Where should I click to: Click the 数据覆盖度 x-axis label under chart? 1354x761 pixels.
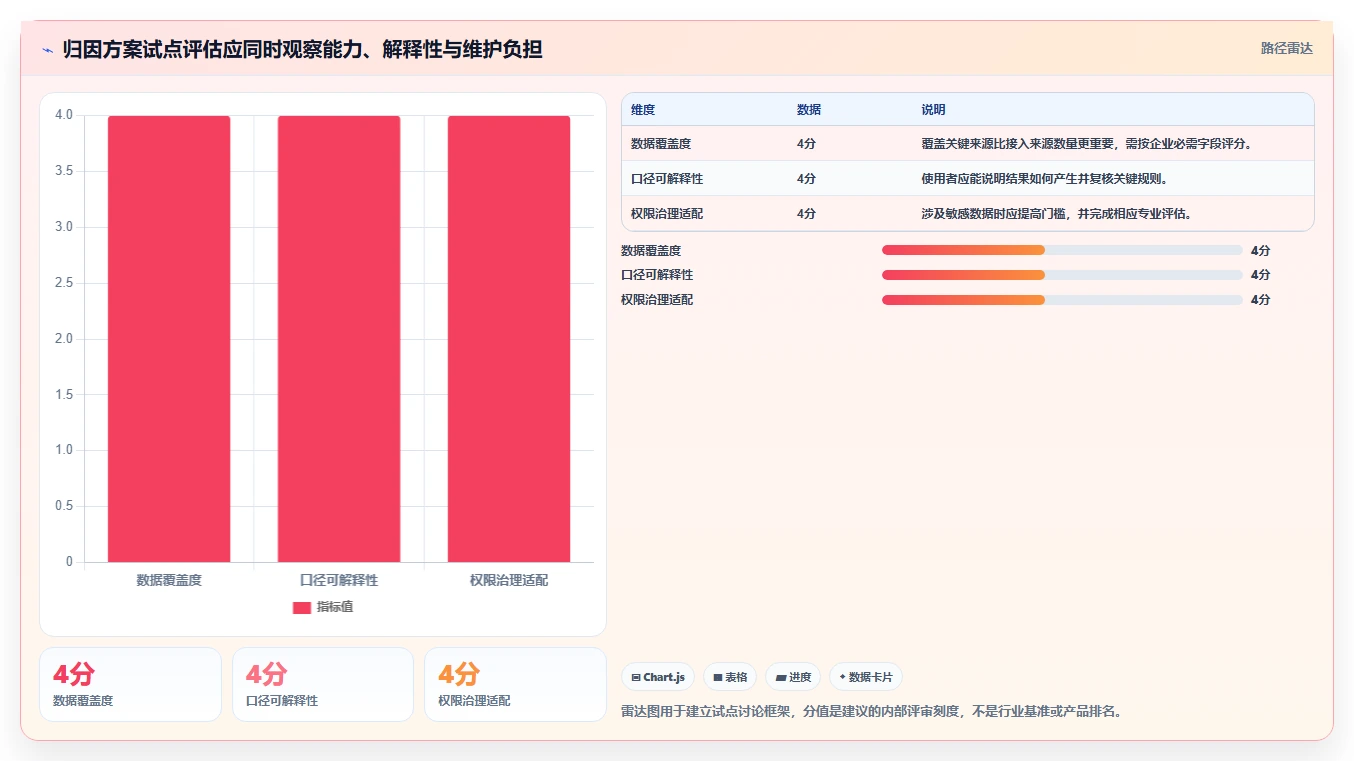pos(169,580)
